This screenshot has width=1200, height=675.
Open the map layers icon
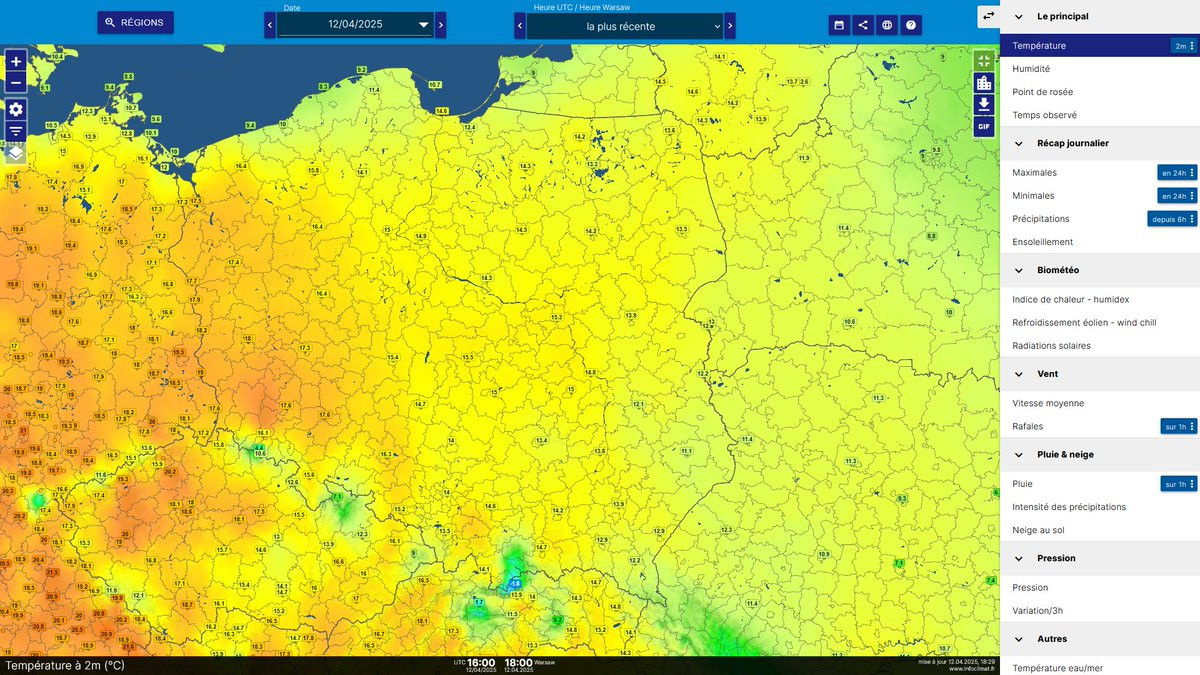coord(16,153)
